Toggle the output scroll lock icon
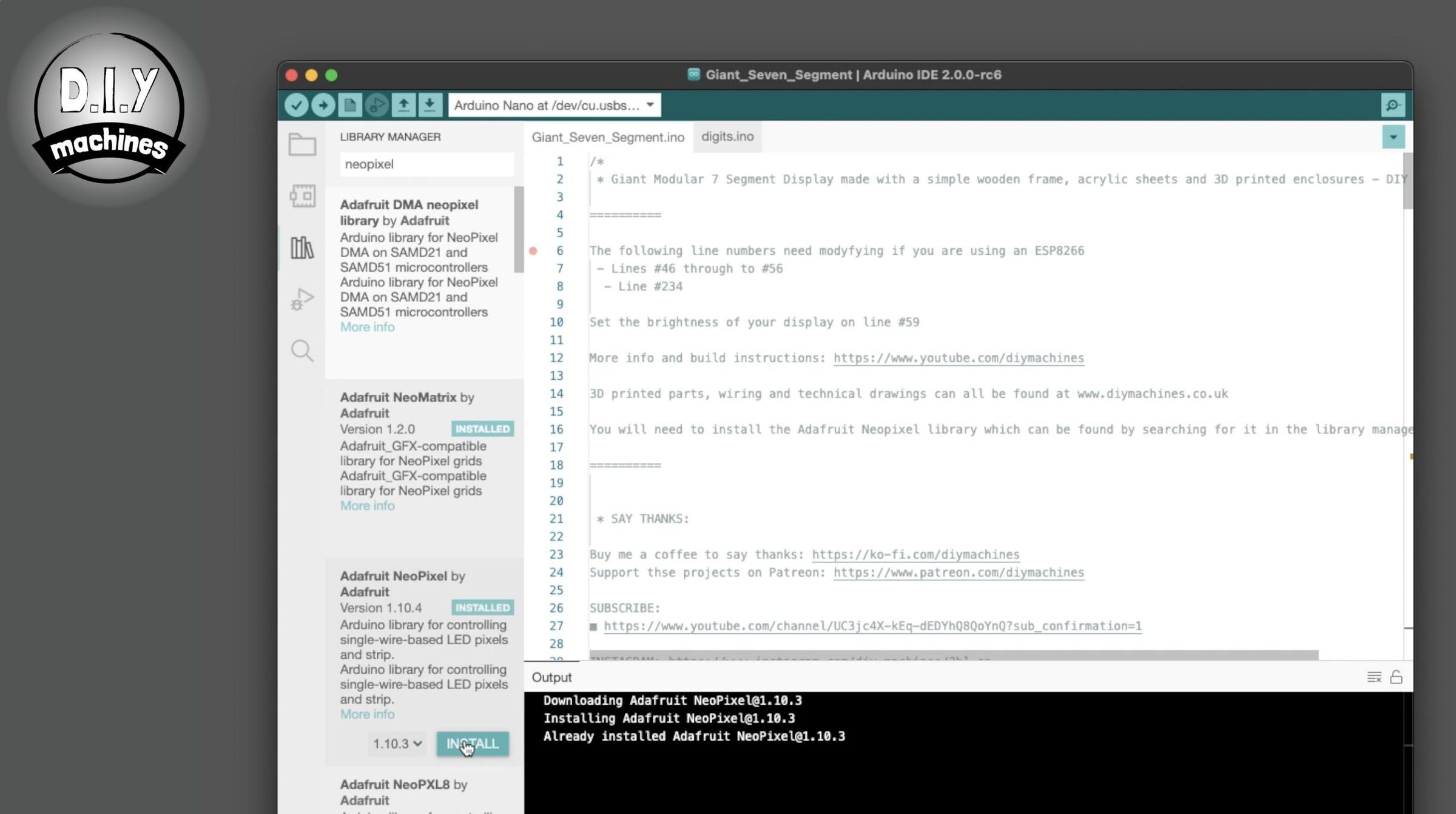The width and height of the screenshot is (1456, 814). [1396, 677]
